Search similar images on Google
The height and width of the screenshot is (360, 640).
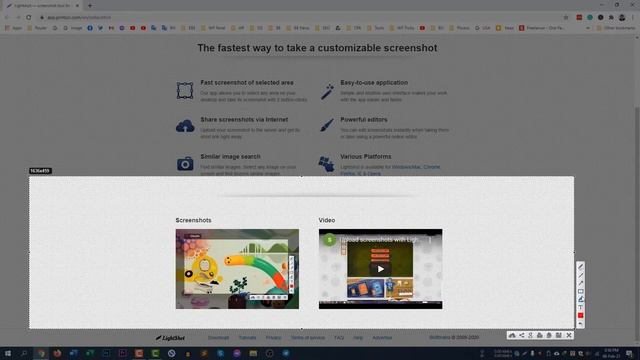(x=530, y=336)
